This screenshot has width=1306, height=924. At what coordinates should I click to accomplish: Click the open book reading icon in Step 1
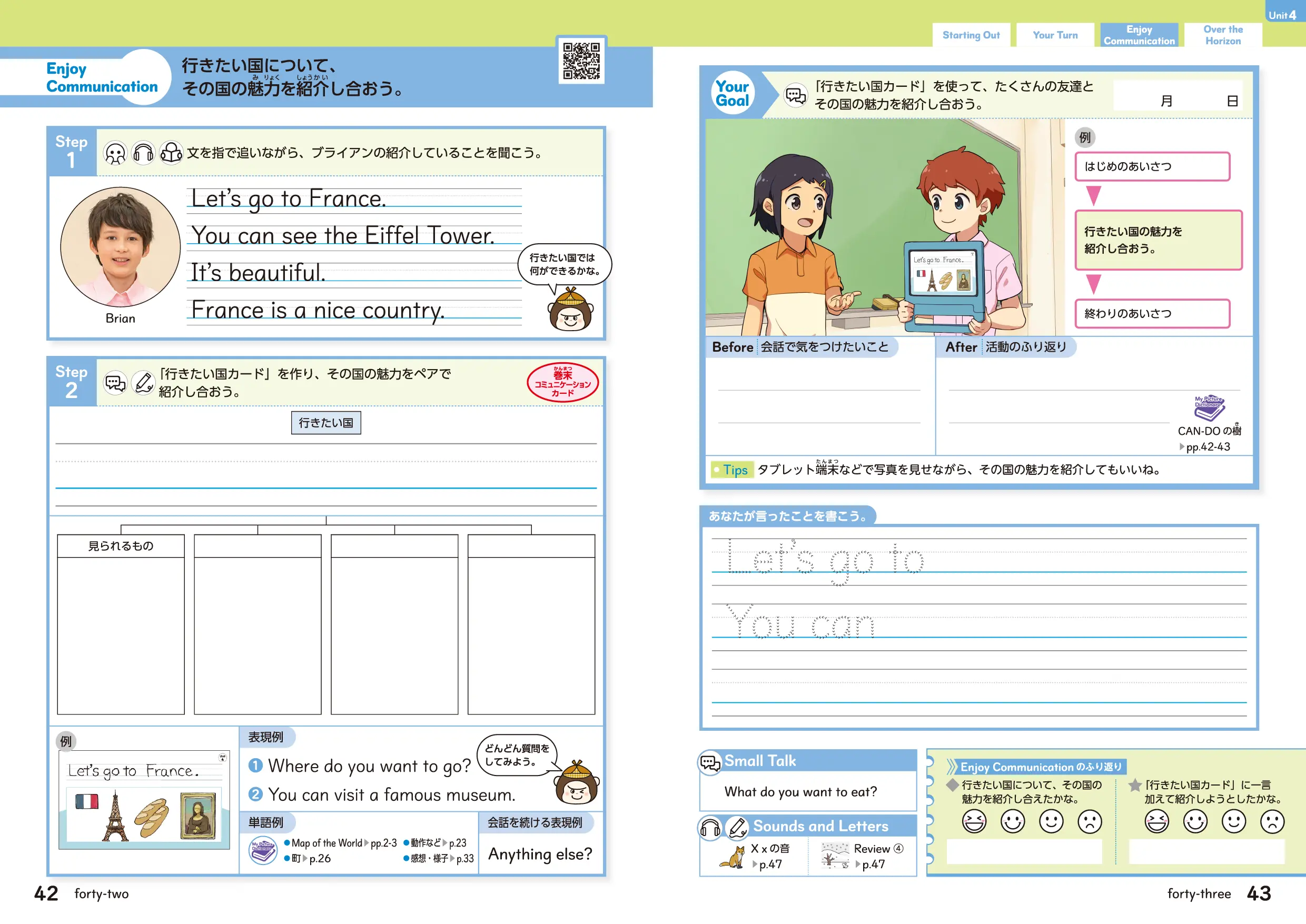171,153
